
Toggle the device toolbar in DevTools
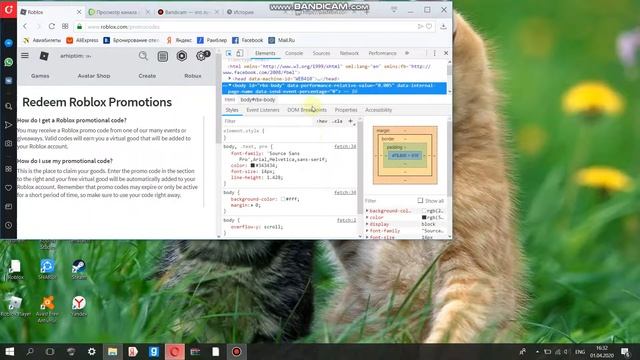tap(240, 53)
